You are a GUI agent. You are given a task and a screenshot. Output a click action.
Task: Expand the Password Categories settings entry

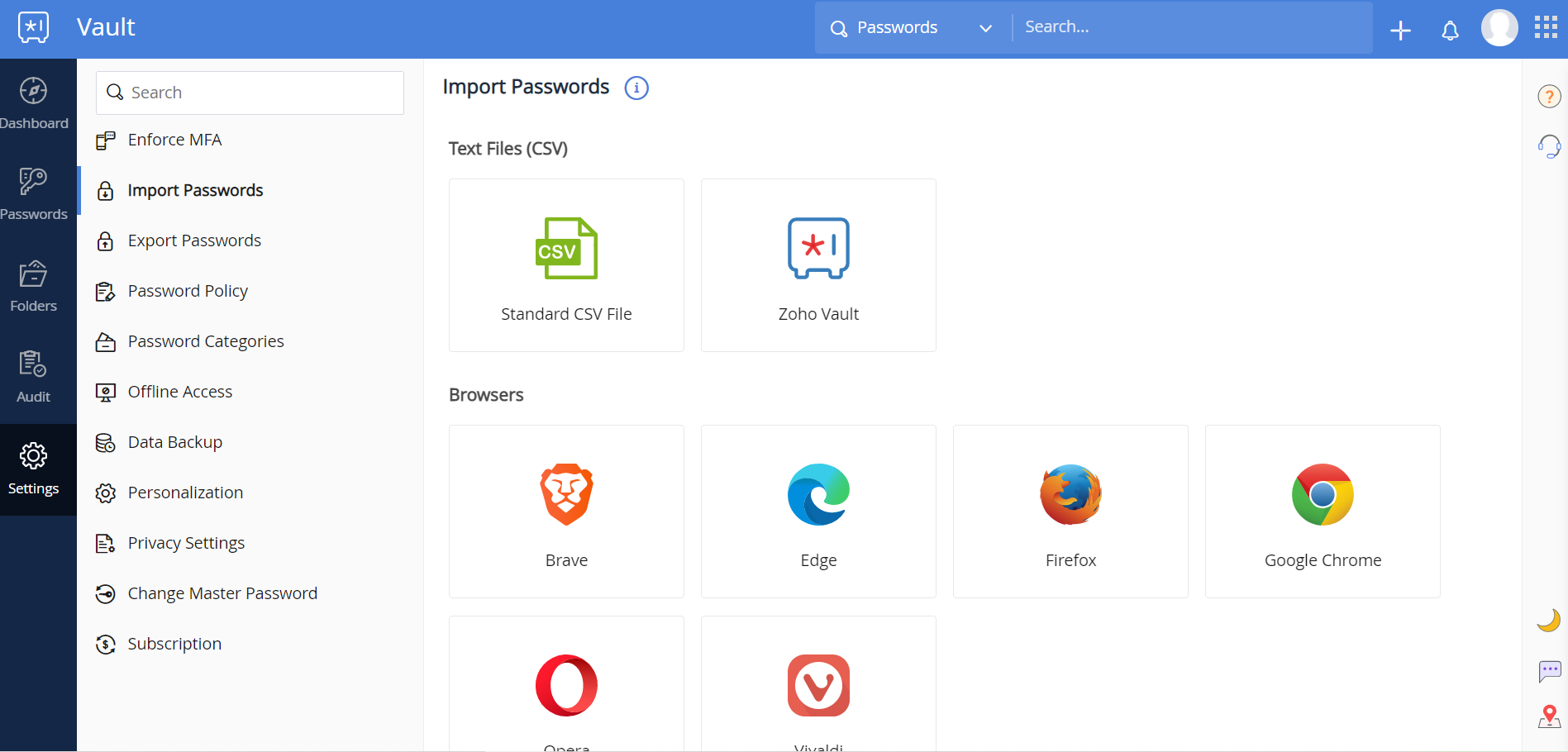(206, 341)
